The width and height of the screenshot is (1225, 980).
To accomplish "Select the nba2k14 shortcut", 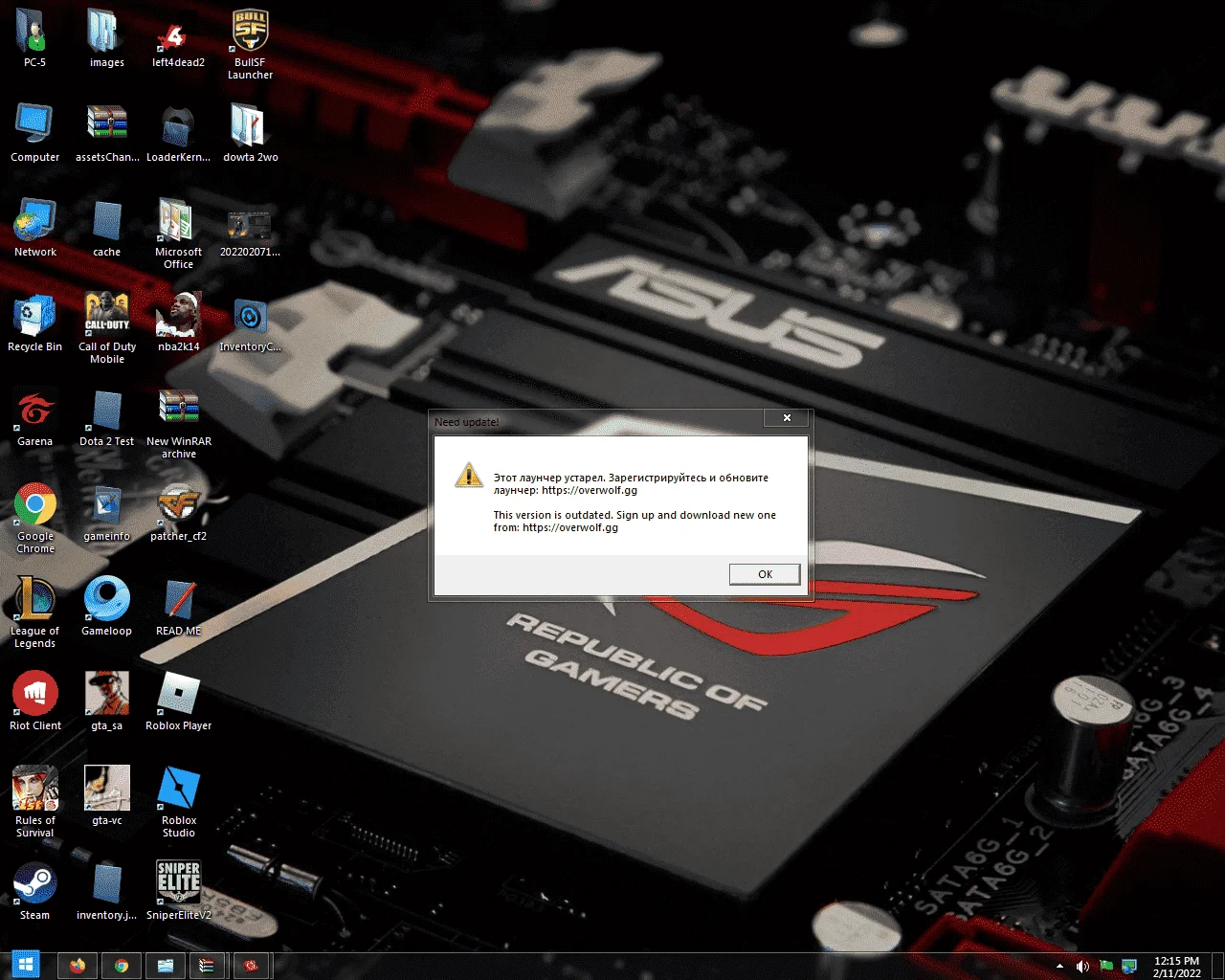I will coord(179,322).
